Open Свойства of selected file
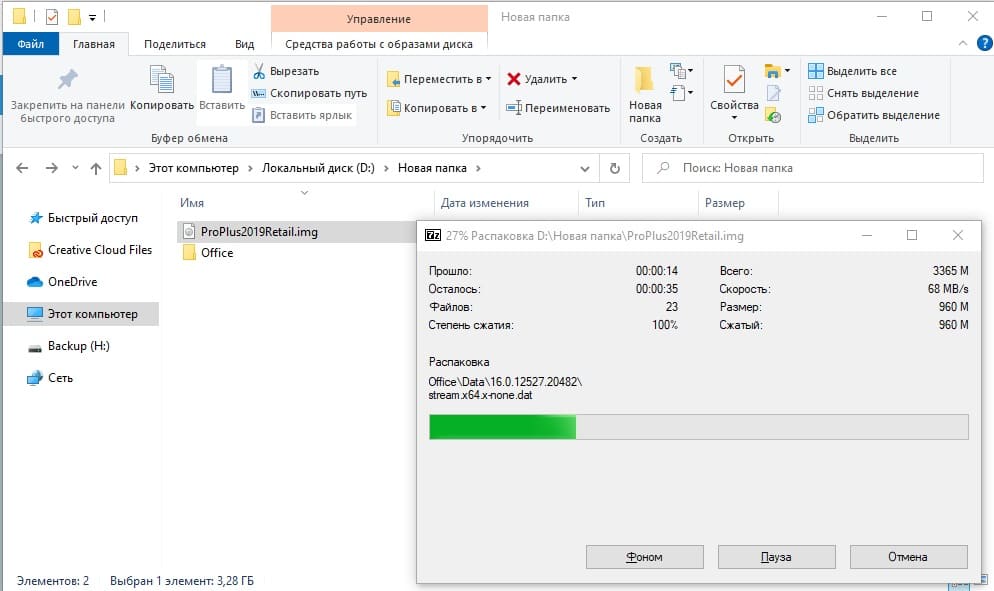 click(x=734, y=87)
